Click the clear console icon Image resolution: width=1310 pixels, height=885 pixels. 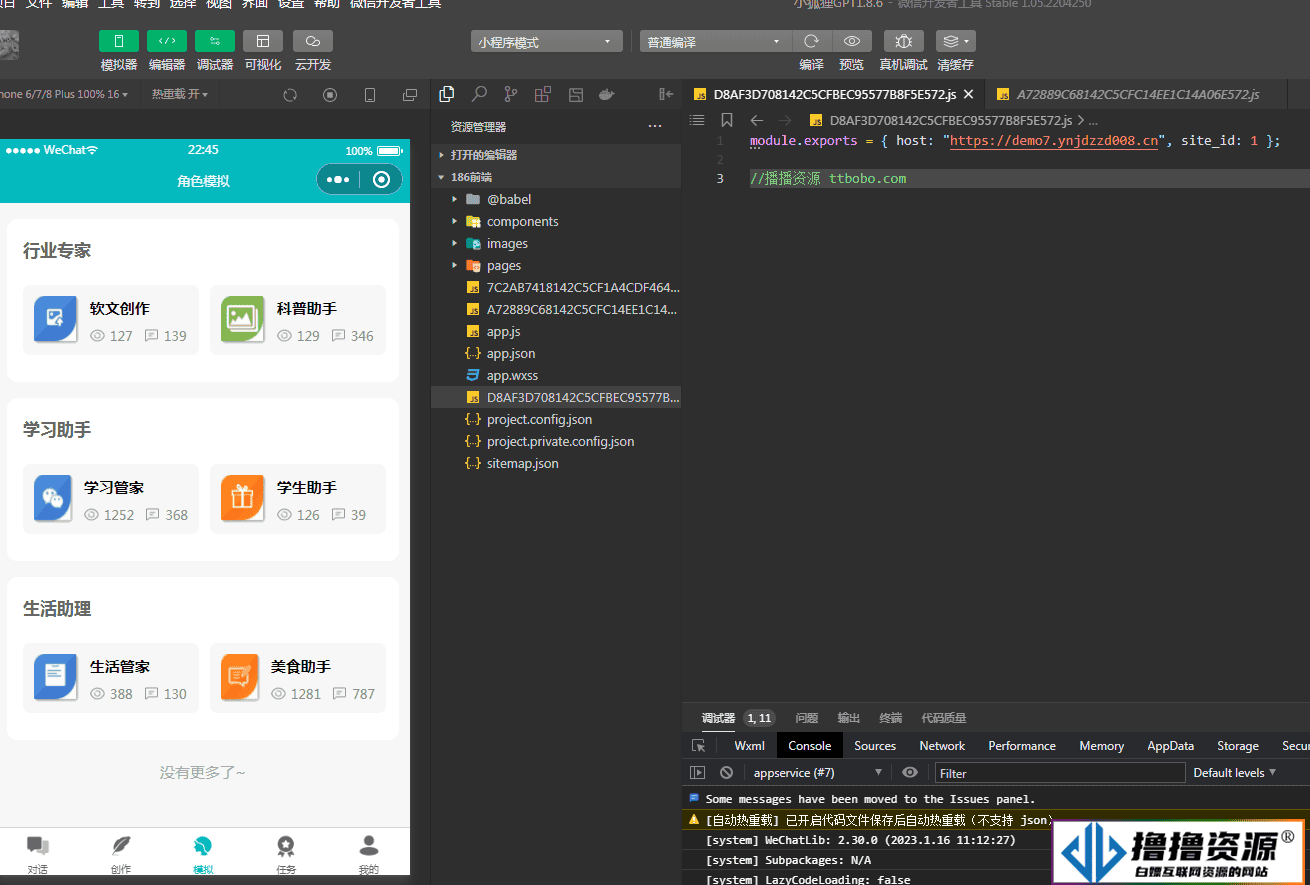[x=726, y=773]
